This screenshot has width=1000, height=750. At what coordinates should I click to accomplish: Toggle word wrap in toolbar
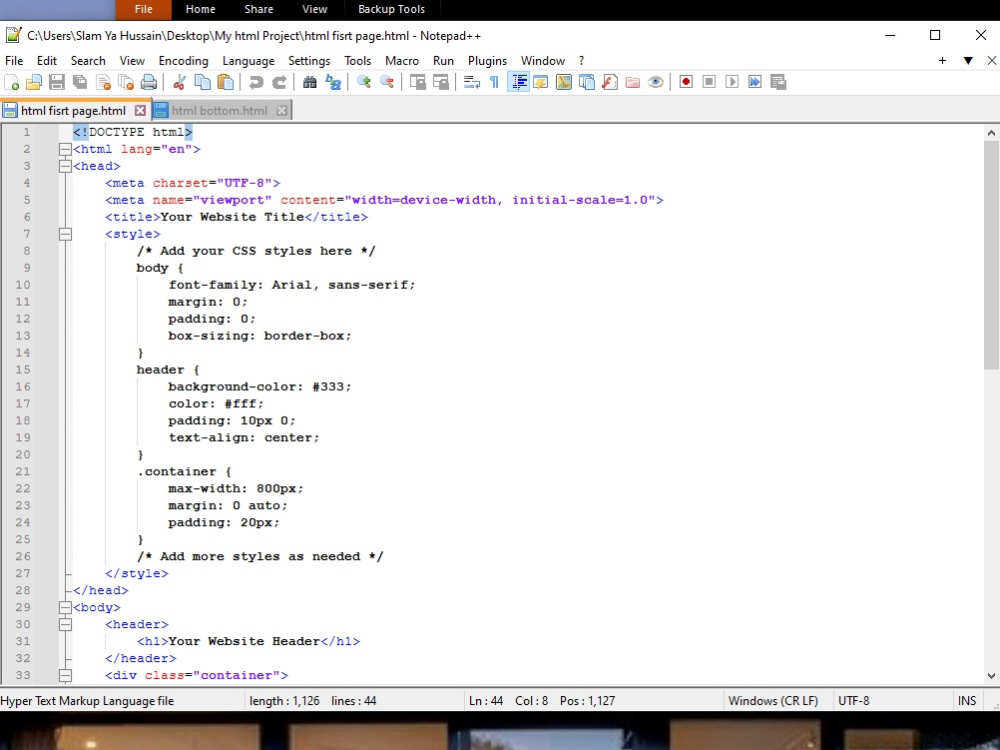coord(471,82)
